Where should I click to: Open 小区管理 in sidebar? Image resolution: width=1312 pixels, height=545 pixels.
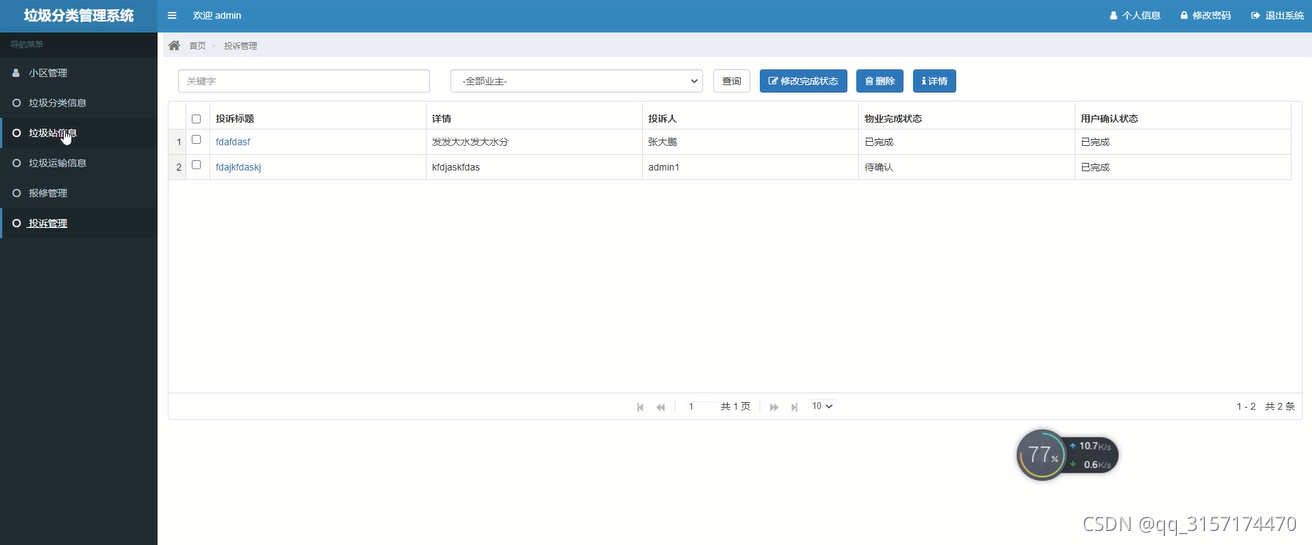tap(79, 73)
